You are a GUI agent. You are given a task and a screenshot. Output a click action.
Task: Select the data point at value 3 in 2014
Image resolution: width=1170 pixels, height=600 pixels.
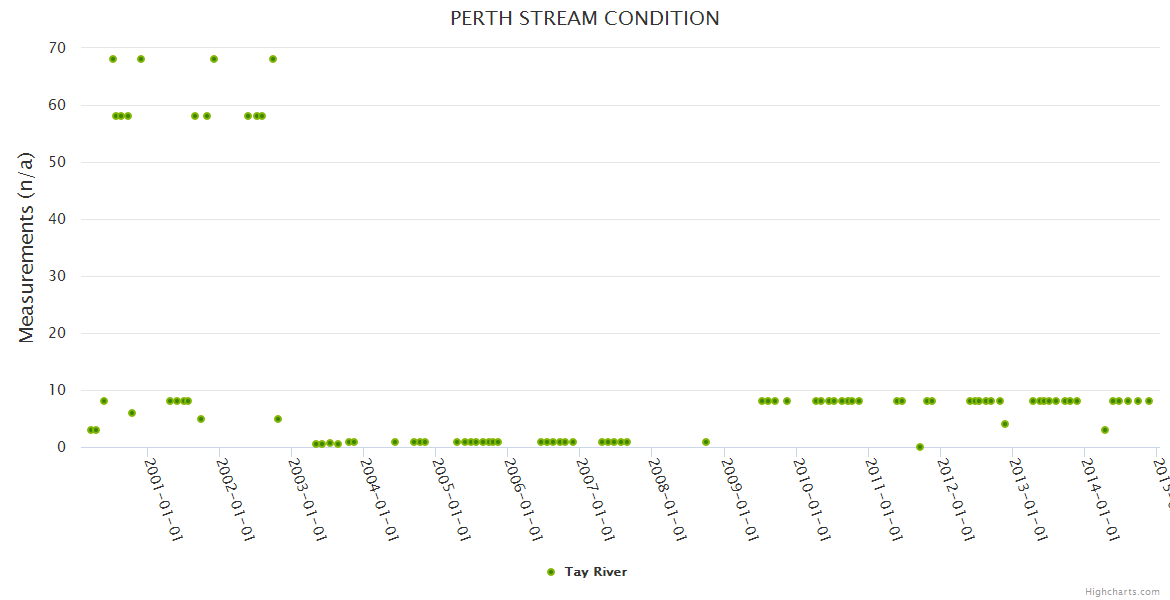point(1105,430)
